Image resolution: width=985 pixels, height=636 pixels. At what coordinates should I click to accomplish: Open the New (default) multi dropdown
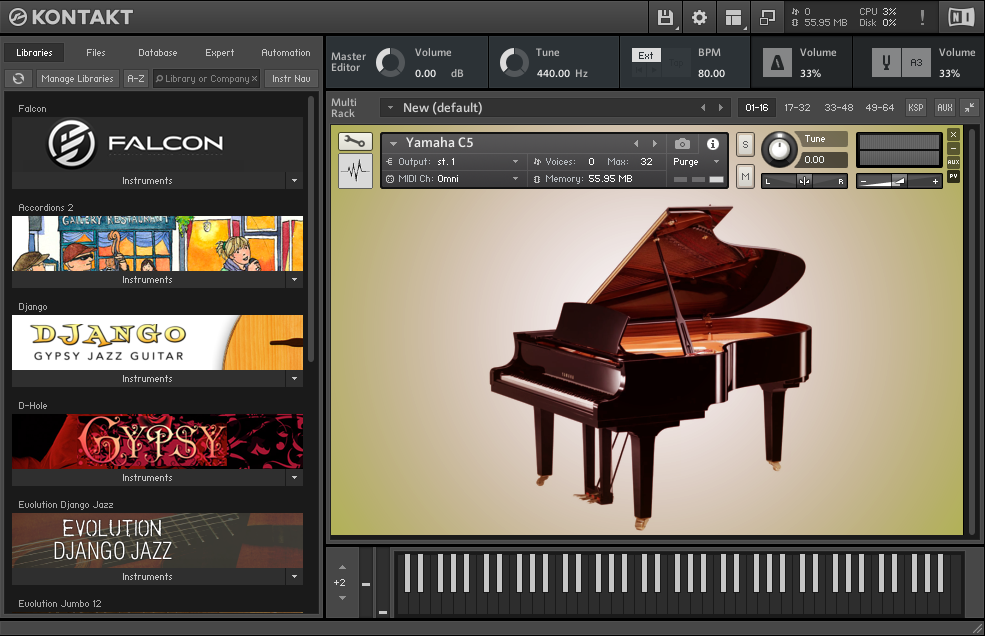click(390, 107)
